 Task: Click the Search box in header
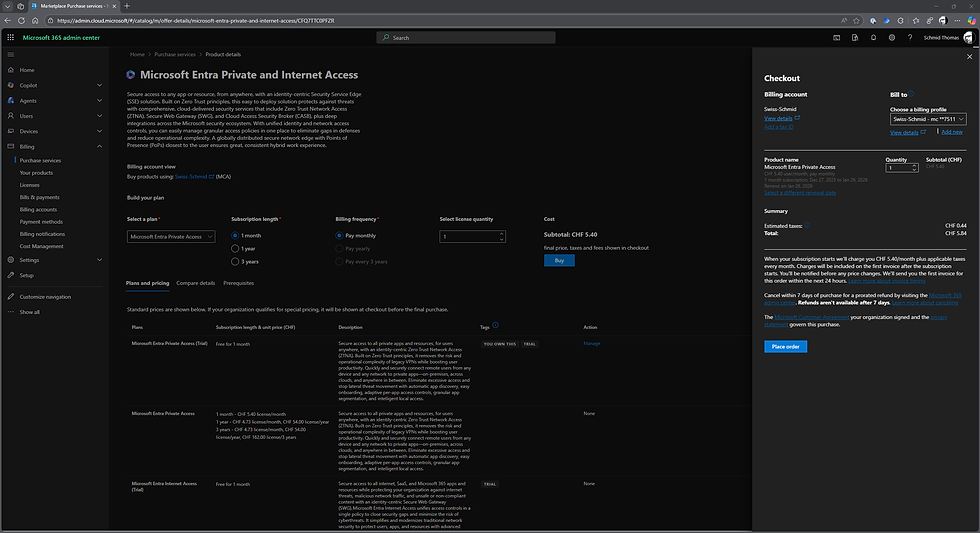click(x=466, y=37)
